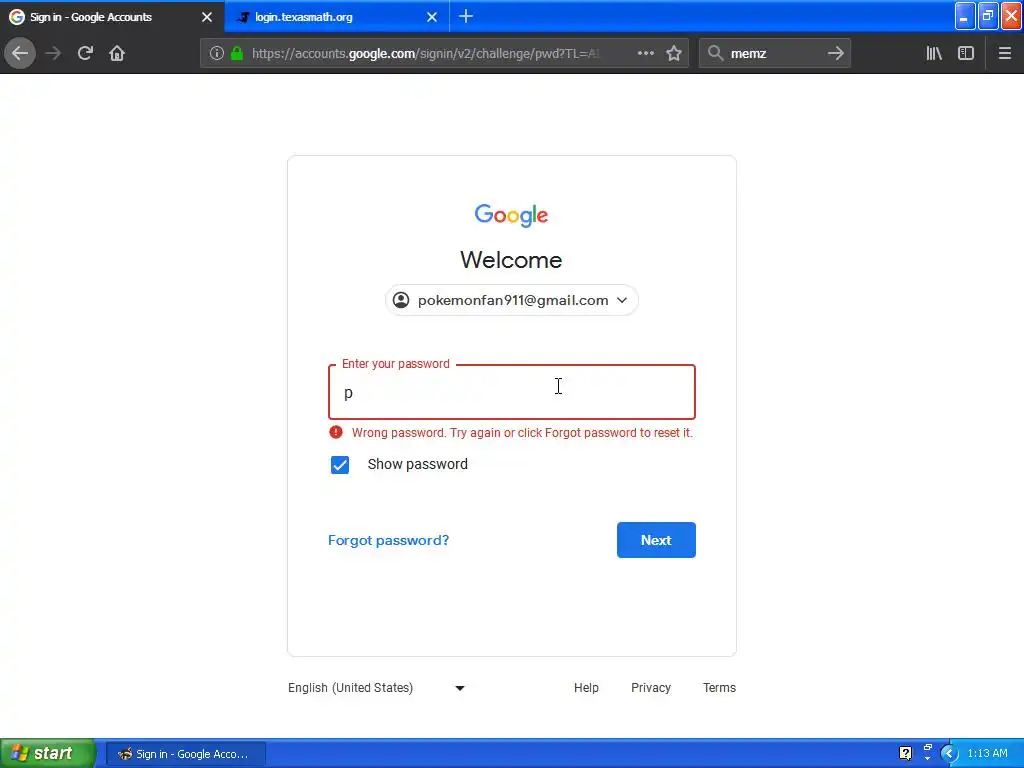This screenshot has height=768, width=1024.
Task: Open the Library bookshelf icon
Action: coord(934,54)
